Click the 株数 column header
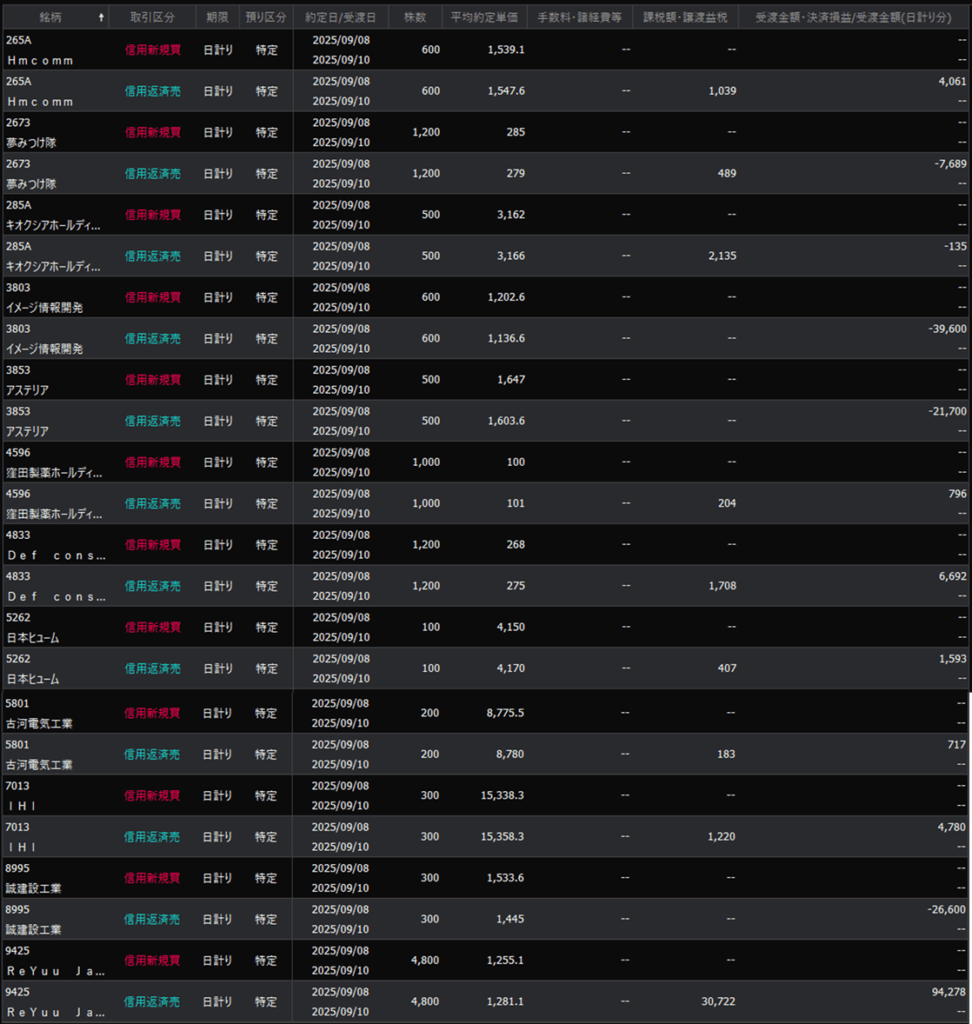Viewport: 972px width, 1024px height. (x=416, y=18)
